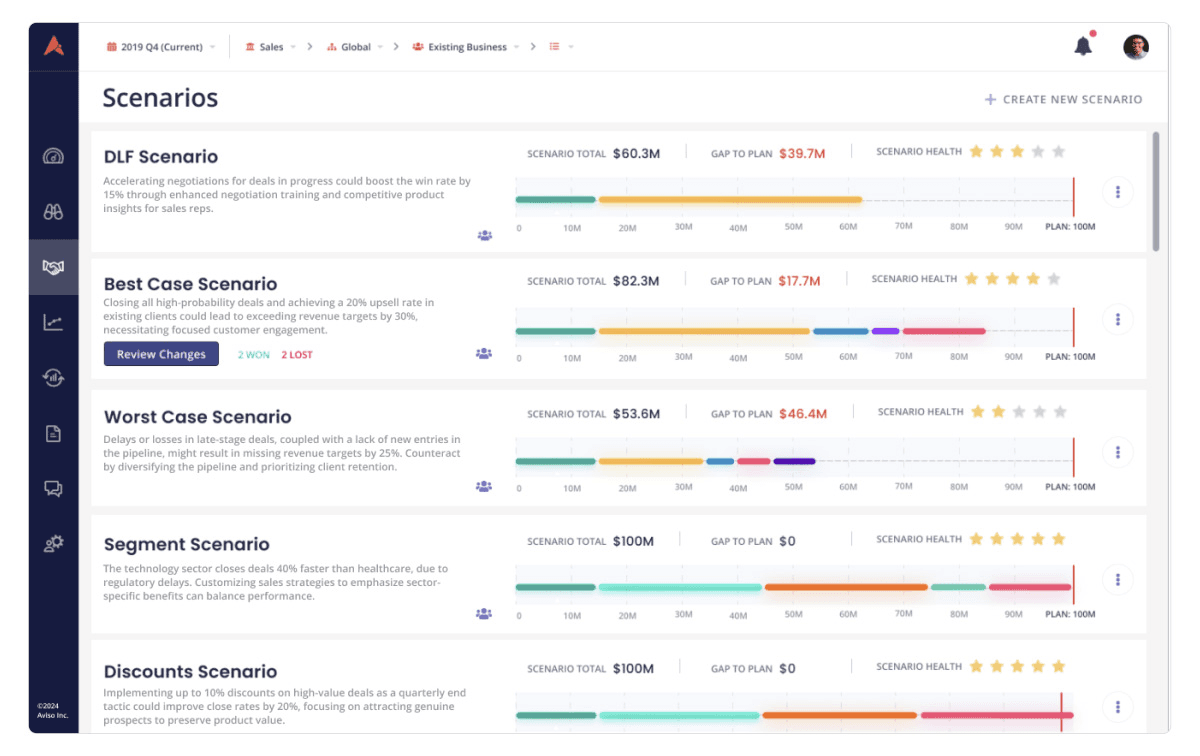1200x756 pixels.
Task: Expand the Existing Business dropdown
Action: click(x=466, y=47)
